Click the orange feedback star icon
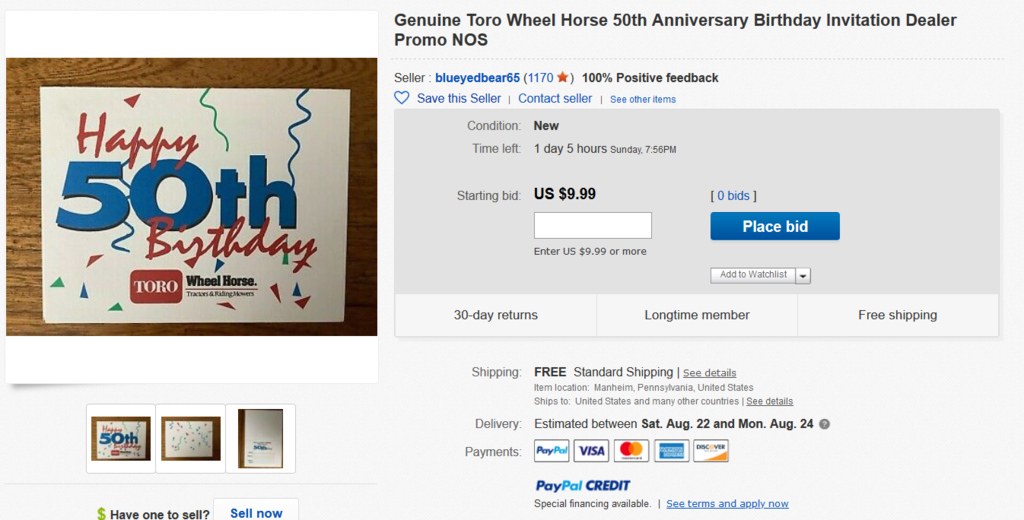Image resolution: width=1024 pixels, height=520 pixels. pos(563,77)
